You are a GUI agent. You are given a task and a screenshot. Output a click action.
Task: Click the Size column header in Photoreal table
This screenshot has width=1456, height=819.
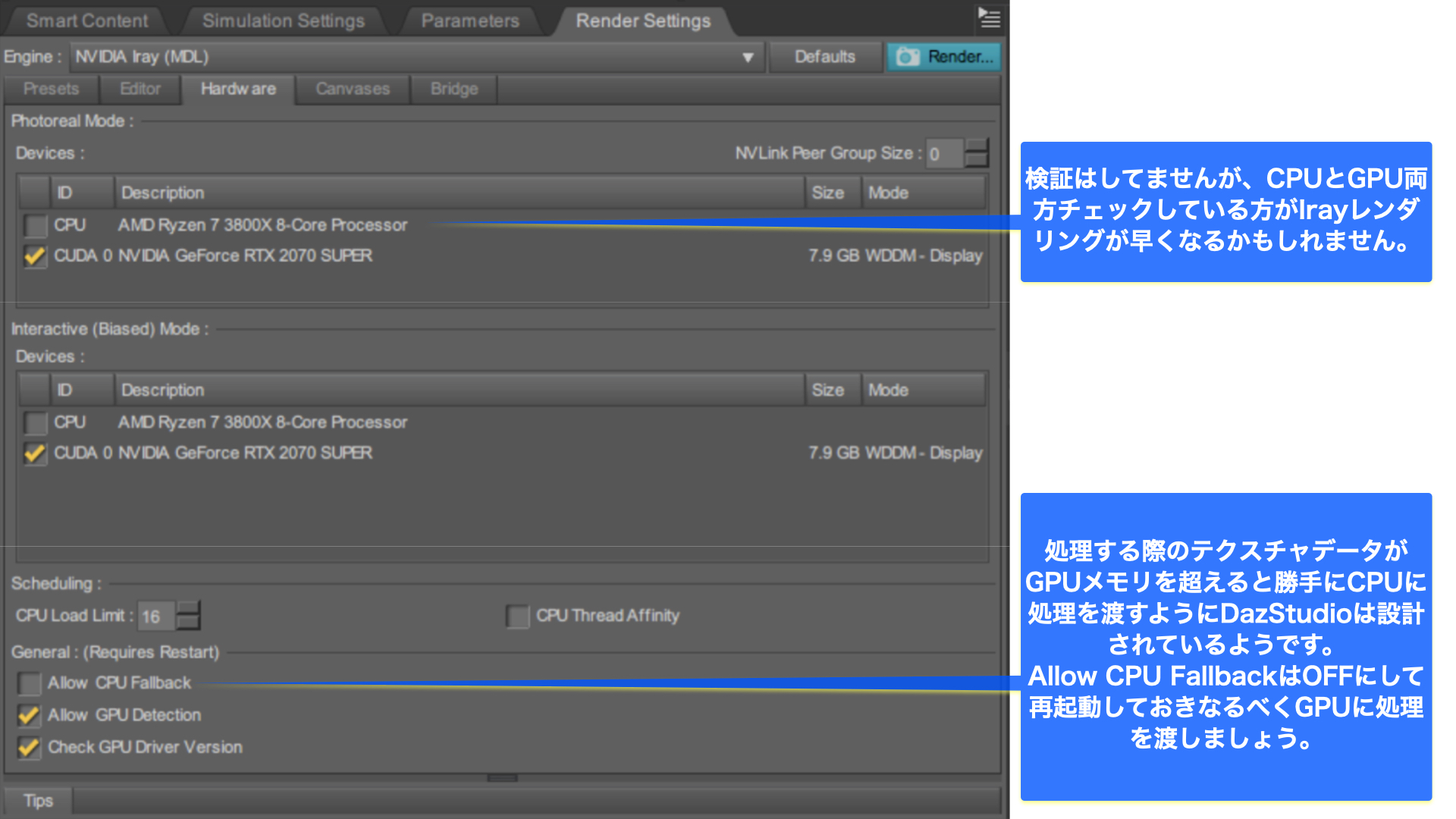[833, 193]
